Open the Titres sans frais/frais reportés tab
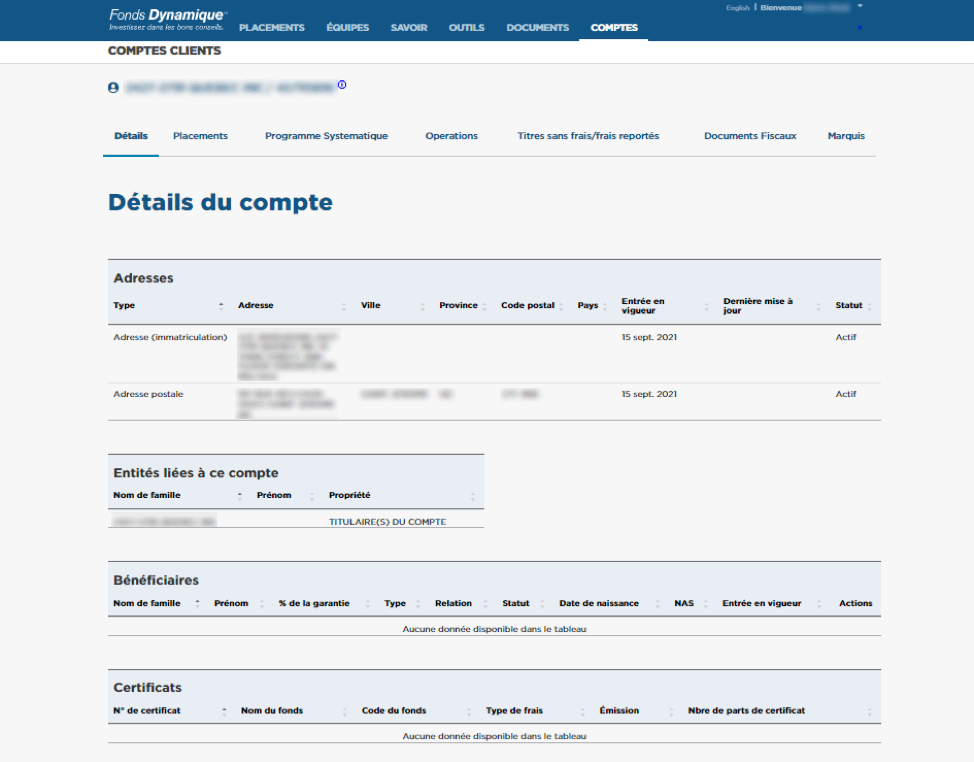Screen dimensions: 974x762 point(588,136)
